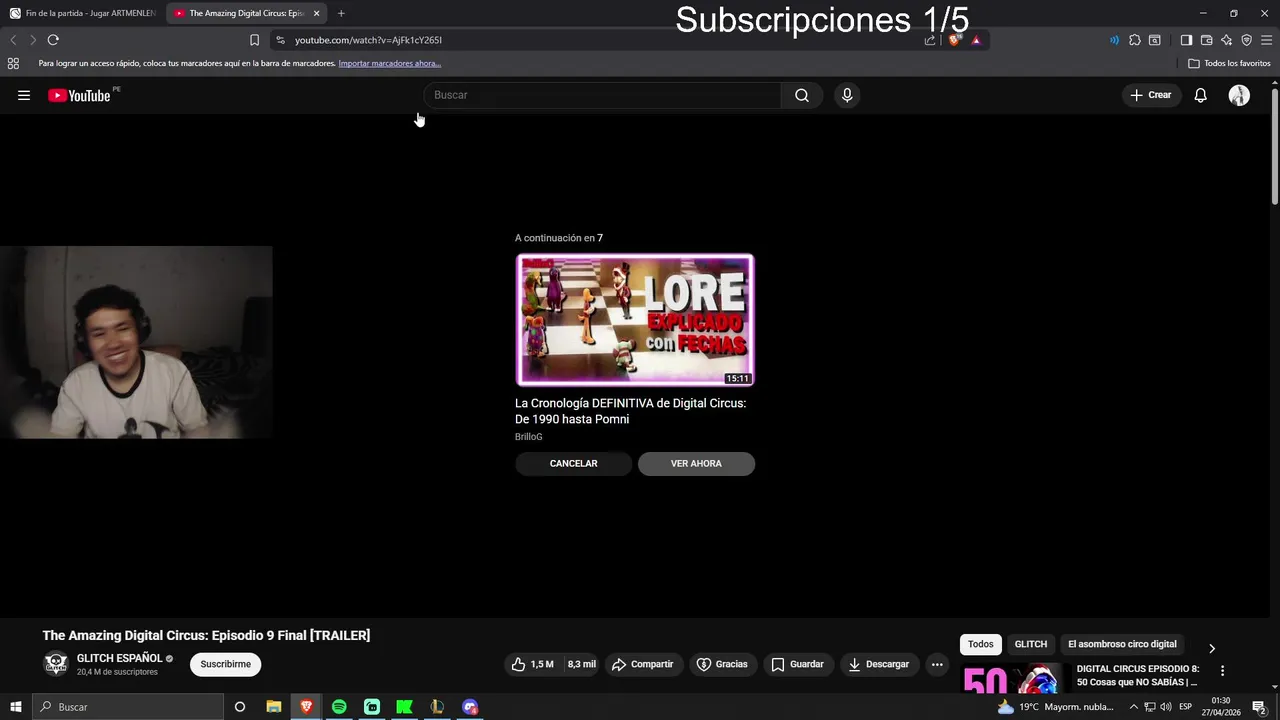The width and height of the screenshot is (1280, 720).
Task: Focus the YouTube Buscar search field
Action: (x=603, y=95)
